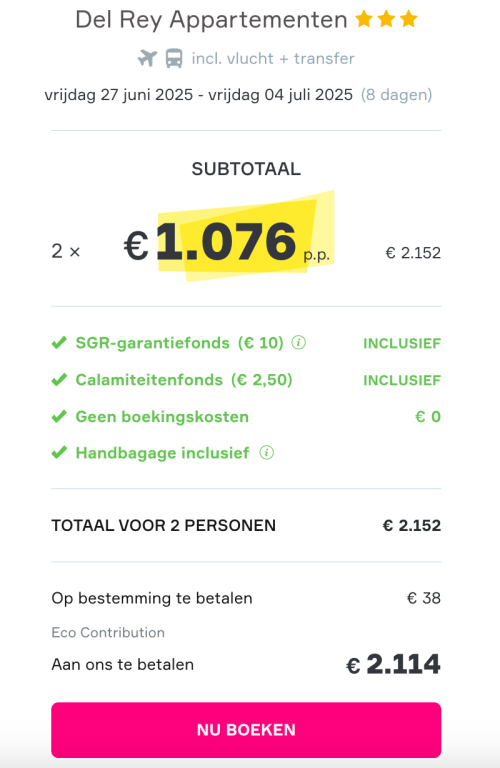Click the Handbagage inclusief checkmark
Screen dimensions: 500x768
click(59, 453)
